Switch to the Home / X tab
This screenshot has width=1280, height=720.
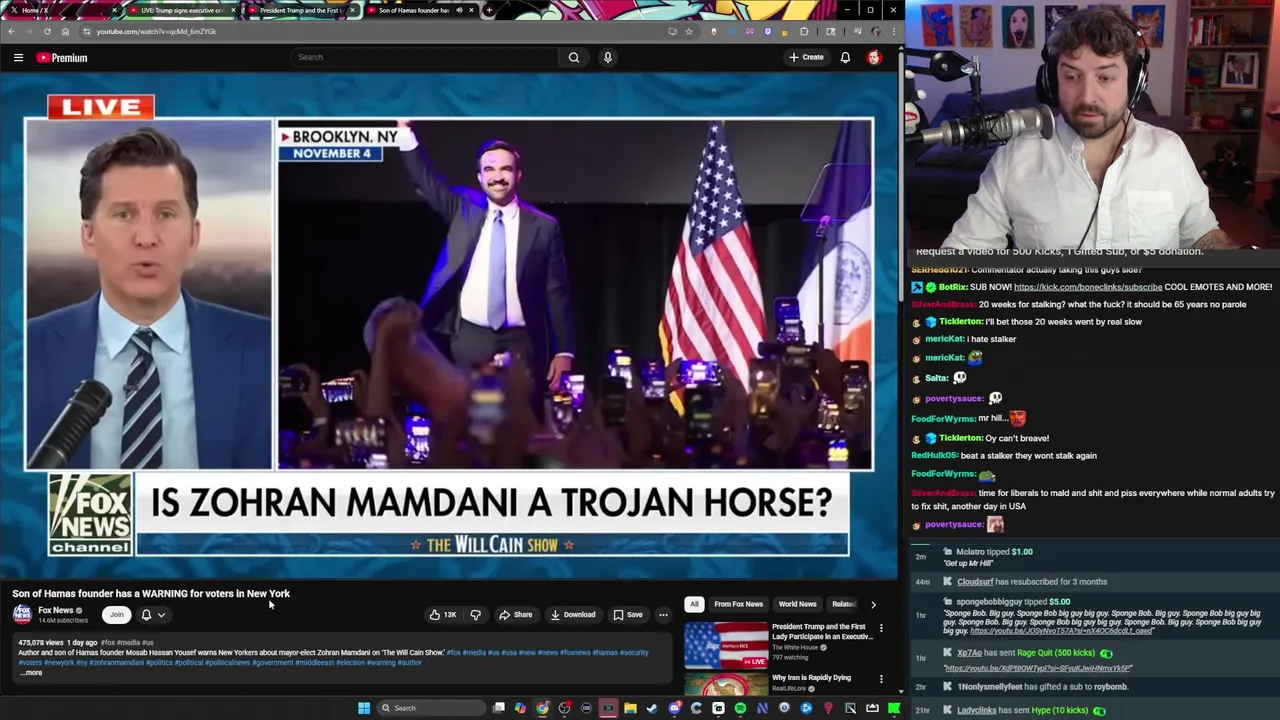pyautogui.click(x=60, y=10)
